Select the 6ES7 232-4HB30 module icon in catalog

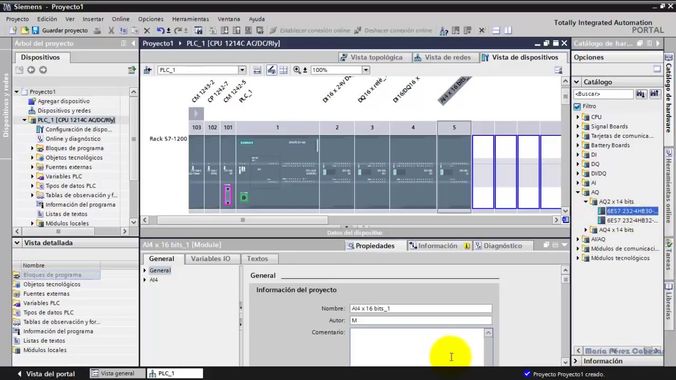click(601, 211)
